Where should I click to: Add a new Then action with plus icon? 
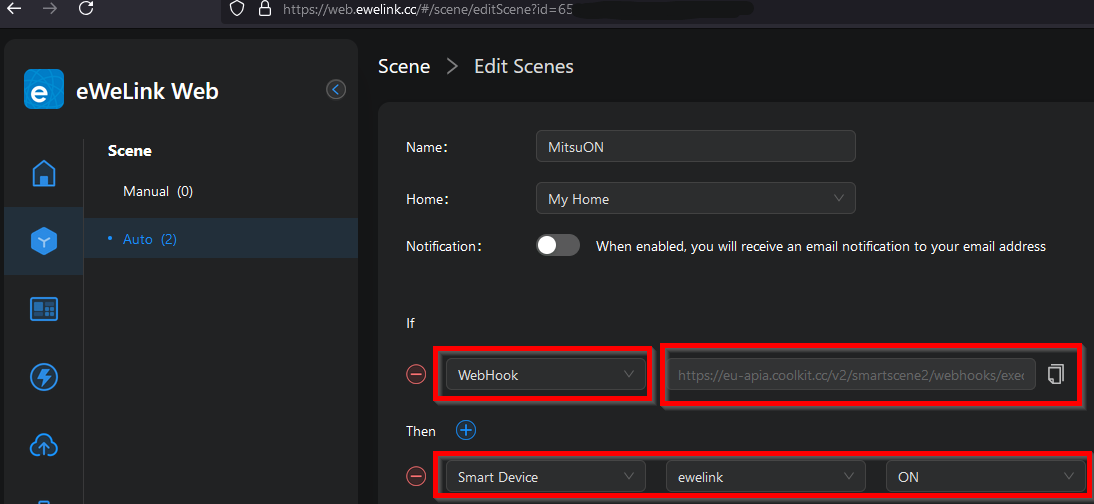(x=465, y=430)
